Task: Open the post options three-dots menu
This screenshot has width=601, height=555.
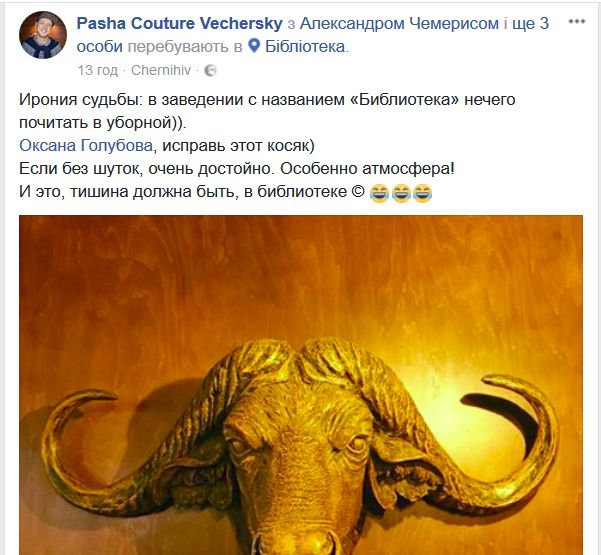Action: [576, 21]
